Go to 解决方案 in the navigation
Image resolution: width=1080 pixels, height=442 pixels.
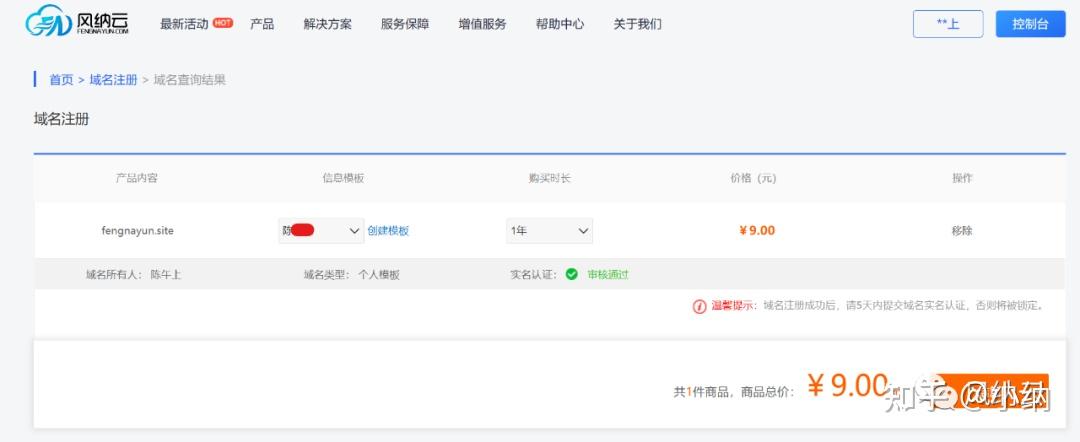(327, 24)
